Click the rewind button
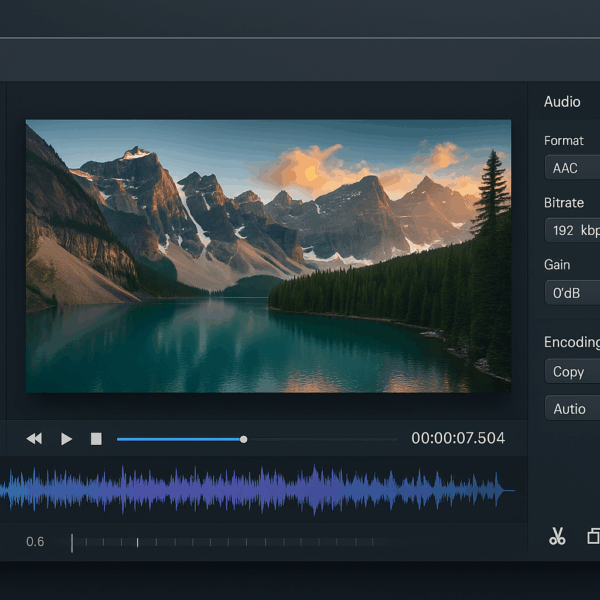 pyautogui.click(x=34, y=439)
